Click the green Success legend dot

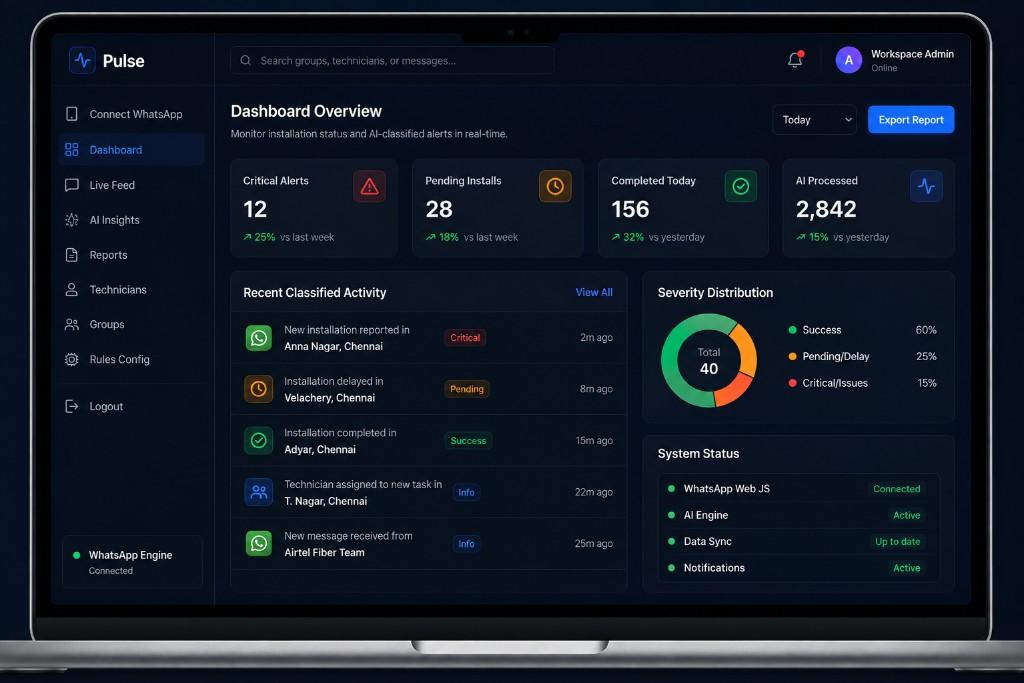pyautogui.click(x=792, y=330)
